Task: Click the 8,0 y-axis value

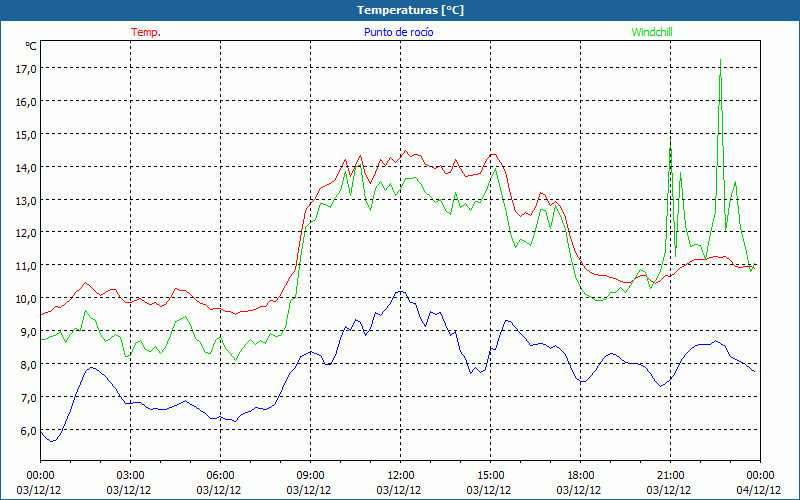Action: 29,364
